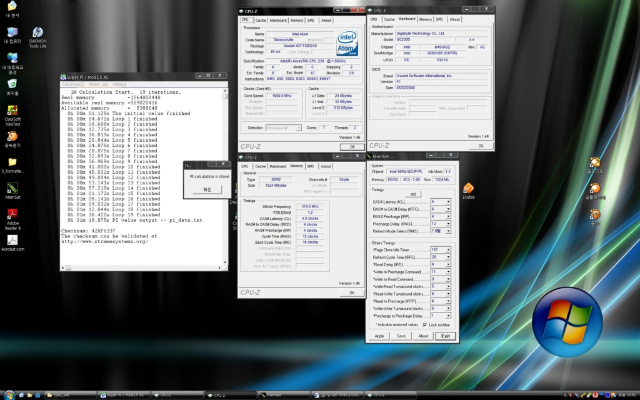Expand Read Delay (tRD) dropdown
640x400 pixels.
click(x=448, y=264)
